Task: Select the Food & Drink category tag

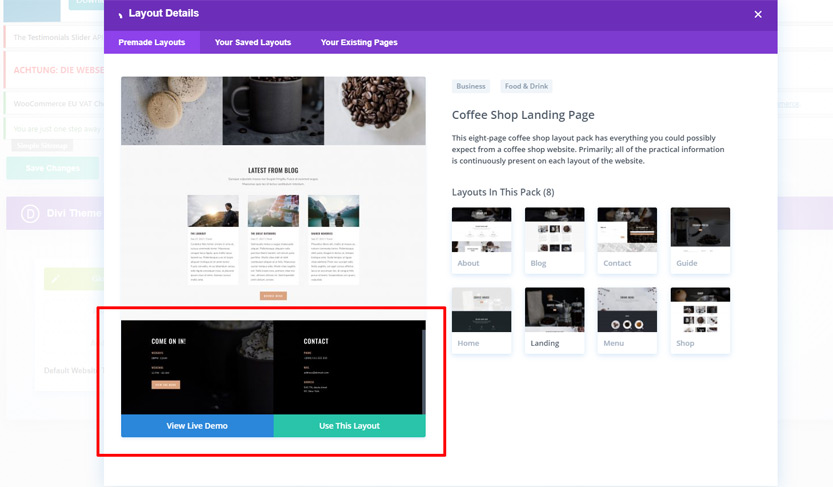Action: tap(526, 86)
